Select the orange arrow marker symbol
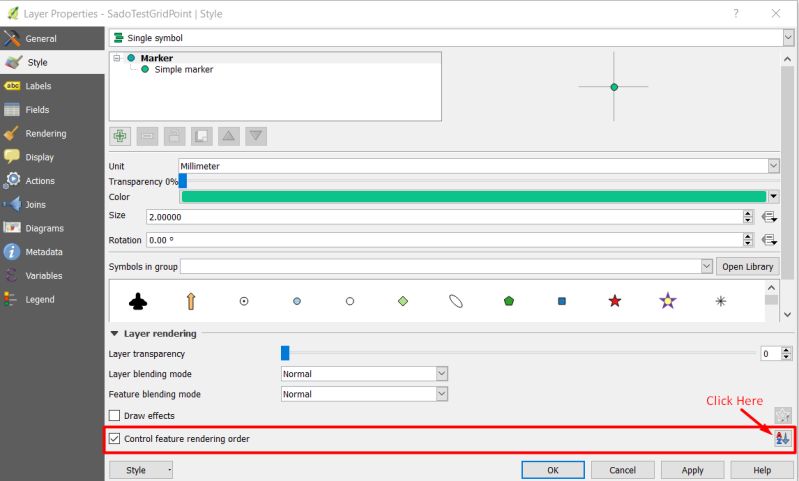The image size is (799, 481). point(191,301)
